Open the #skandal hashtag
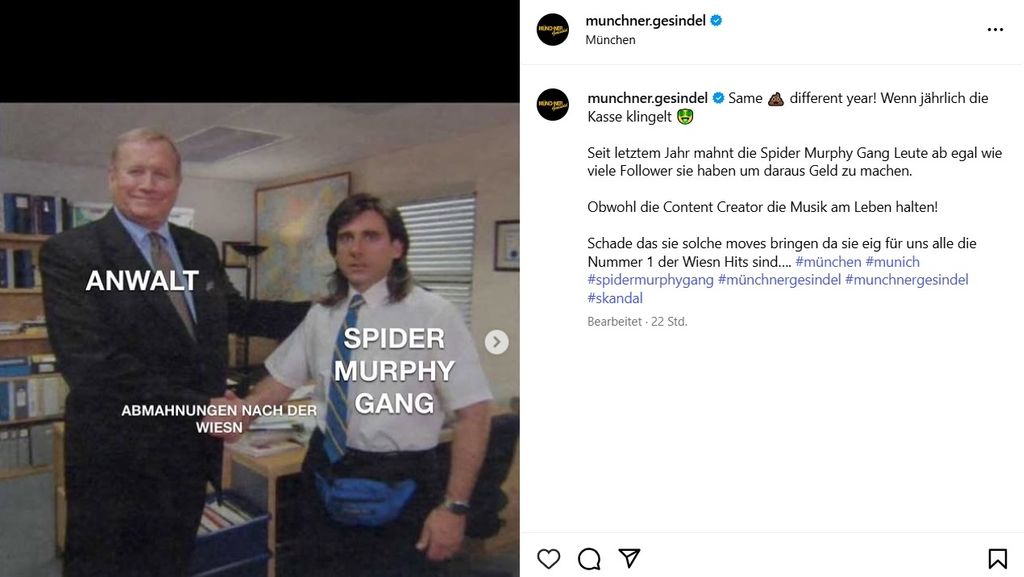This screenshot has height=577, width=1024. tap(615, 298)
